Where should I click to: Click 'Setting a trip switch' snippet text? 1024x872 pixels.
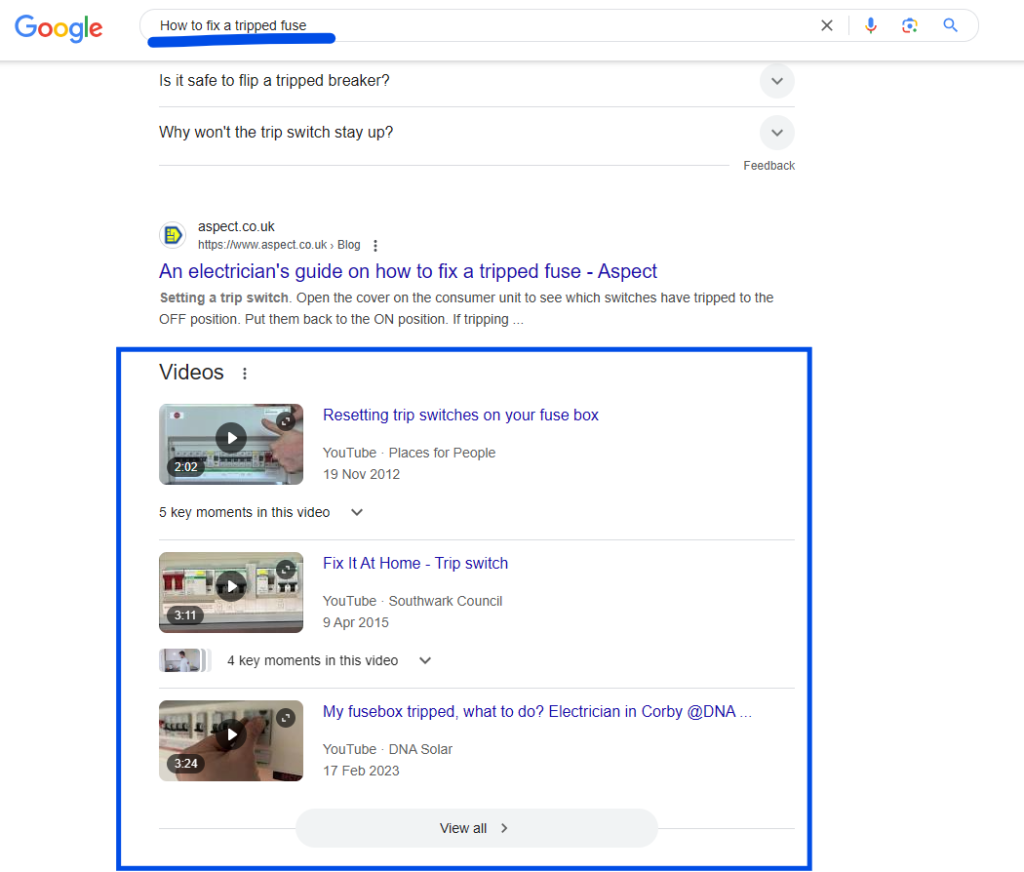[224, 298]
